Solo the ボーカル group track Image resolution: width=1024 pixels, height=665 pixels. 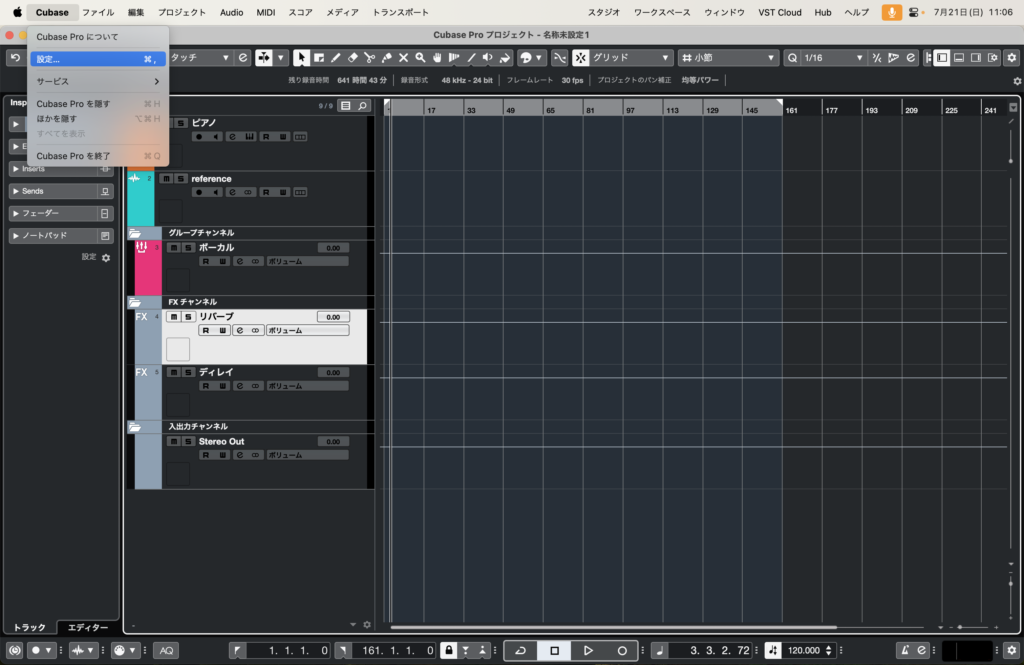[188, 247]
